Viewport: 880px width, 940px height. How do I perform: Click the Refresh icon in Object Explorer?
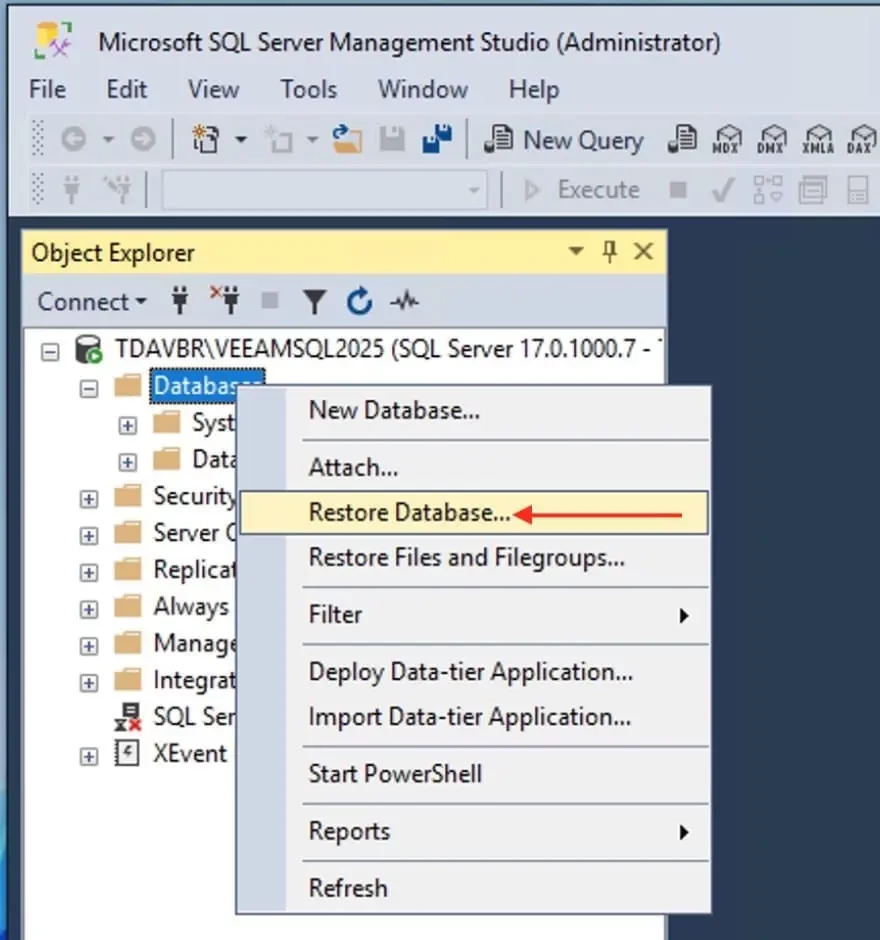pos(360,301)
